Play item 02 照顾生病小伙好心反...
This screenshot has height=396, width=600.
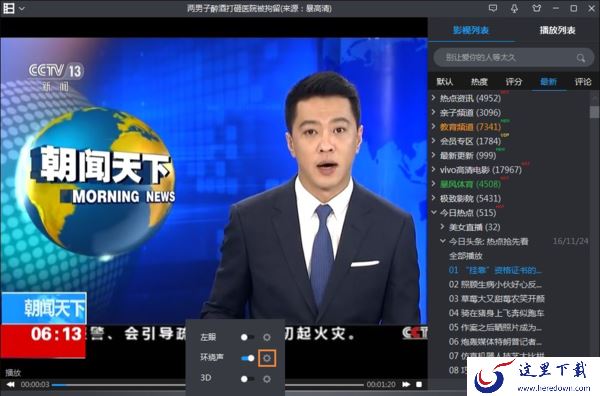495,284
